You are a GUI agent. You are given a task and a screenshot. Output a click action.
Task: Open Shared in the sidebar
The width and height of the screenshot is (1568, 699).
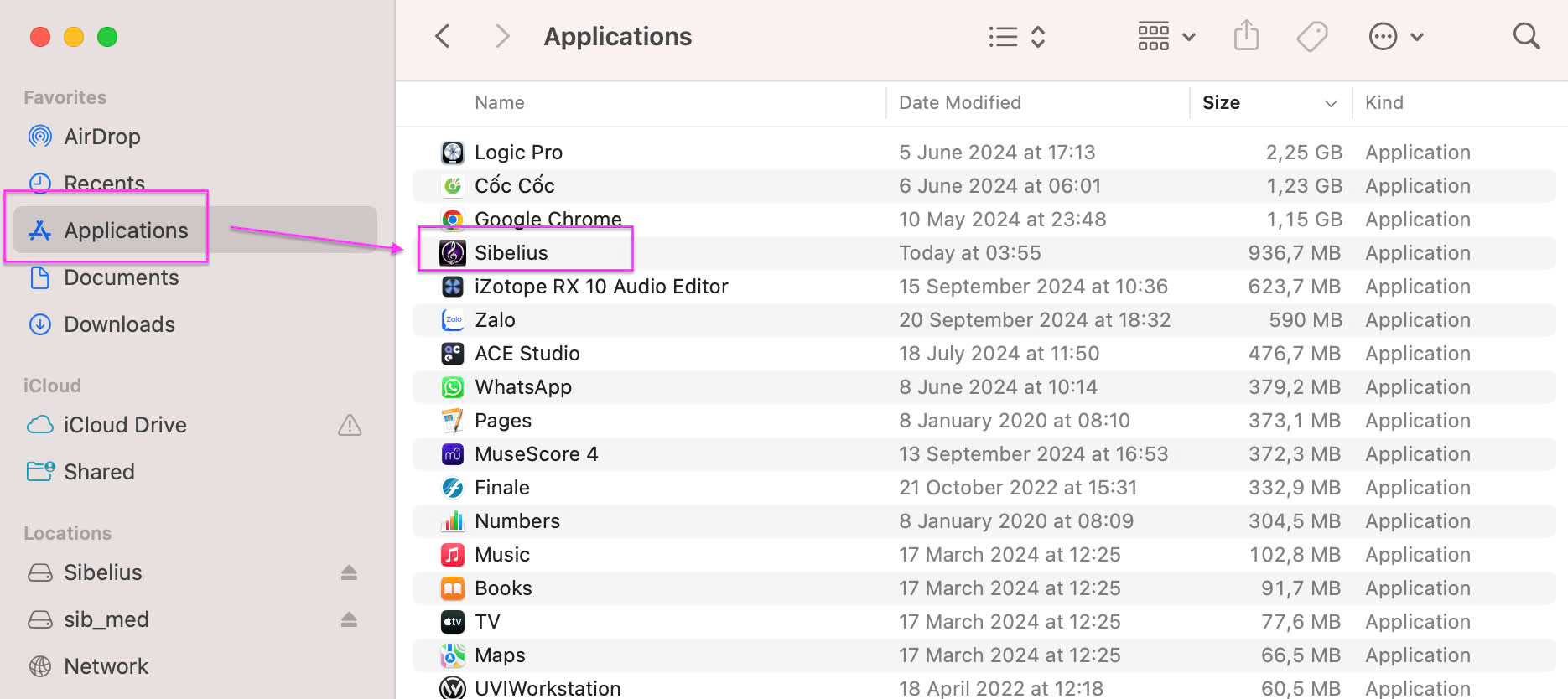coord(195,472)
